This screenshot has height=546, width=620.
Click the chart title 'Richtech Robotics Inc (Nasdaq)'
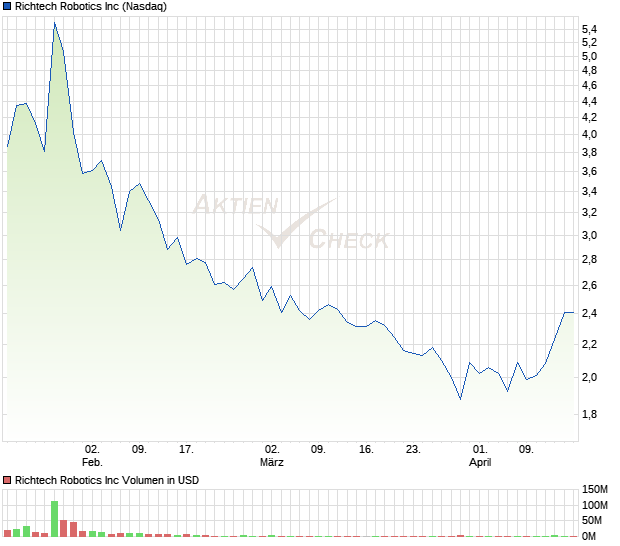point(91,6)
